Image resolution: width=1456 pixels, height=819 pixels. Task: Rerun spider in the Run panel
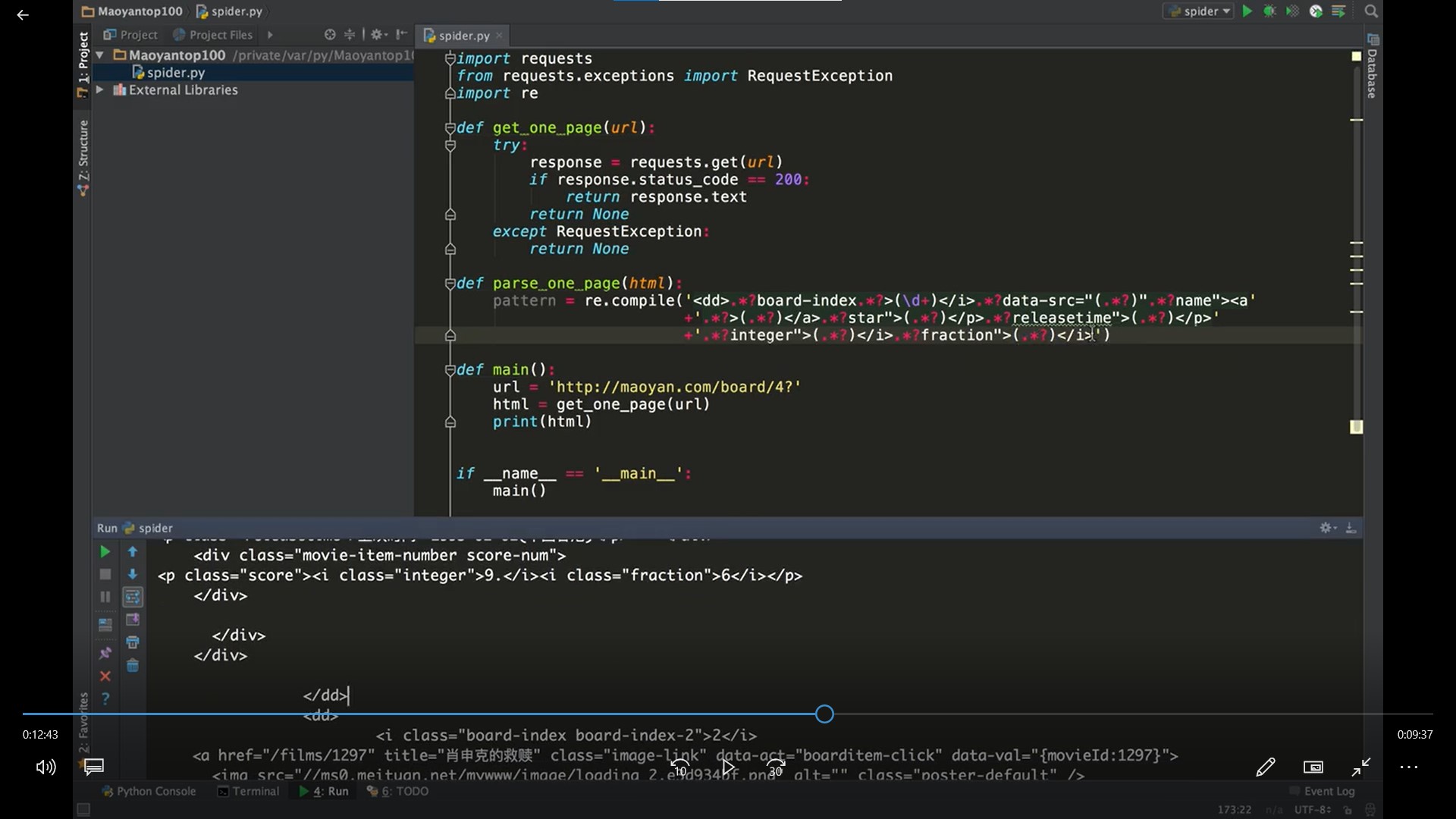[x=105, y=552]
